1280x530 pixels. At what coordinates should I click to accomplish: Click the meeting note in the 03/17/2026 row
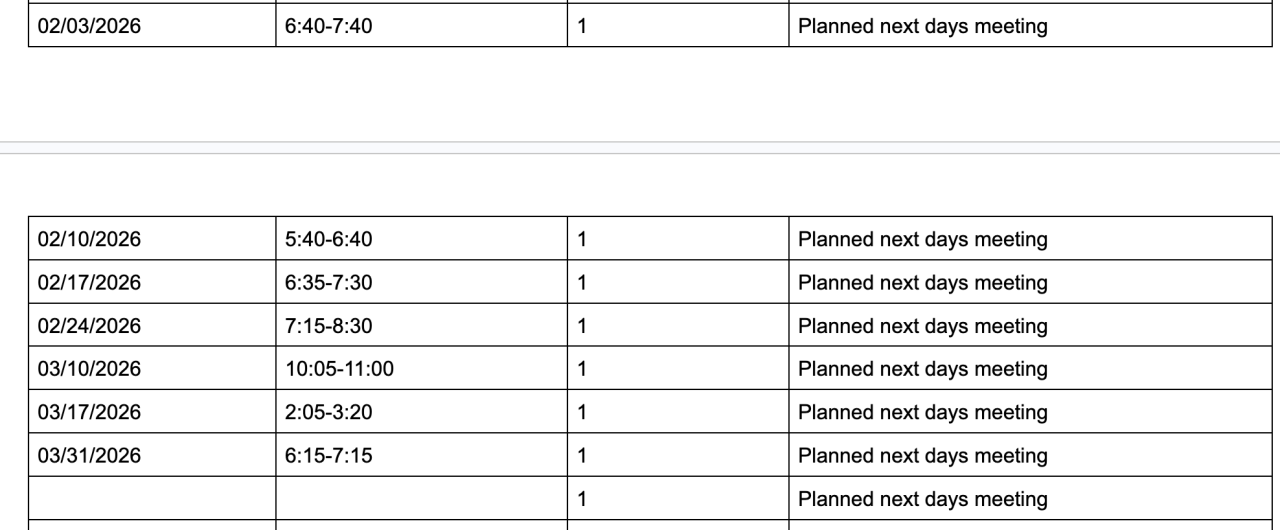pos(922,412)
